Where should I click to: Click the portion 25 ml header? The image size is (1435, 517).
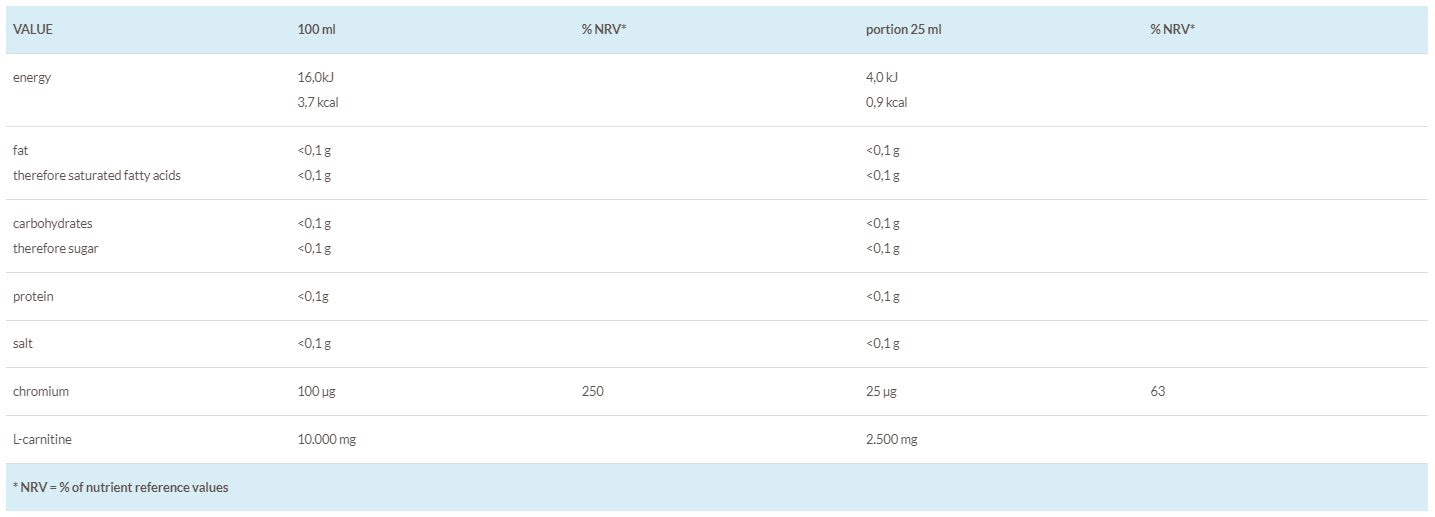pyautogui.click(x=903, y=30)
